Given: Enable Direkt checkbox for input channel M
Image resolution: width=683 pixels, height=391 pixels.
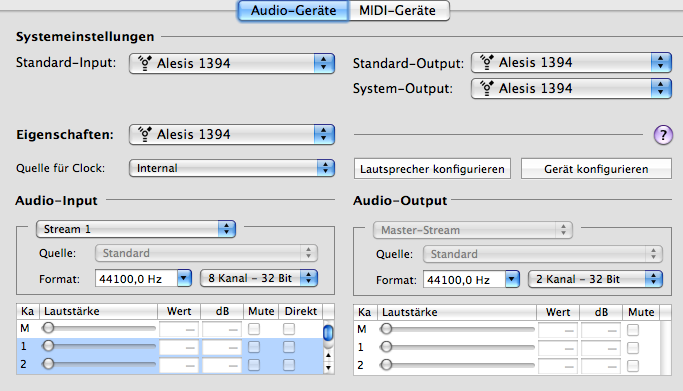Looking at the screenshot, I should [x=289, y=329].
